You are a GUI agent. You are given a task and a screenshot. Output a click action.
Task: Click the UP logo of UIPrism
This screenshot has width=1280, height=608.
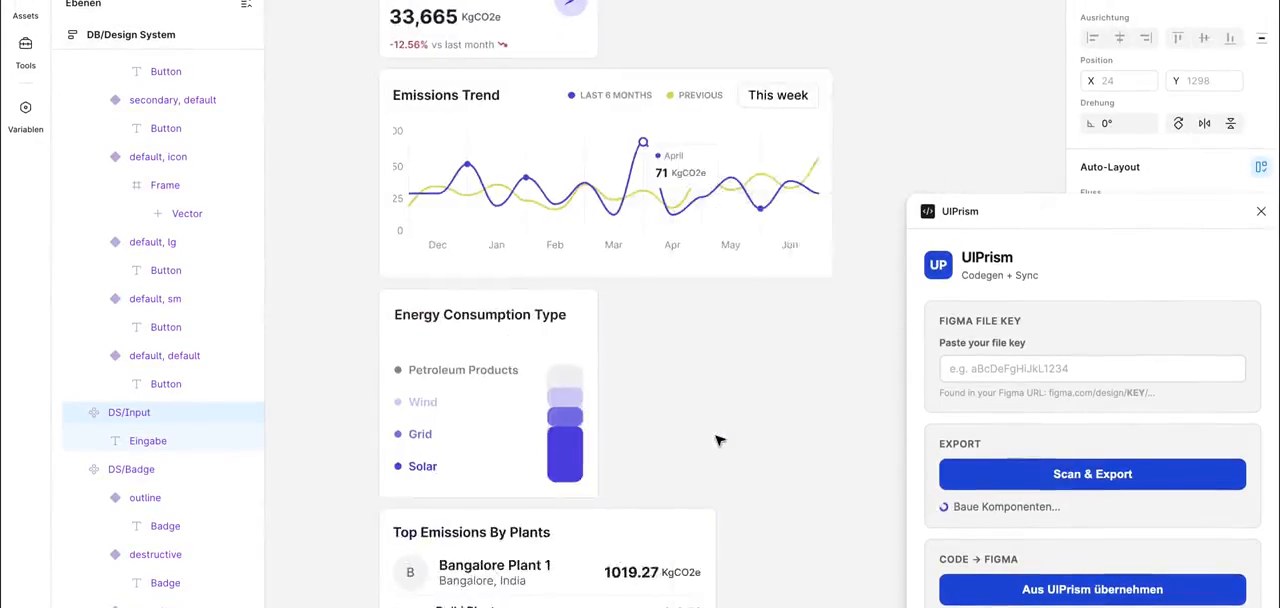[x=938, y=265]
